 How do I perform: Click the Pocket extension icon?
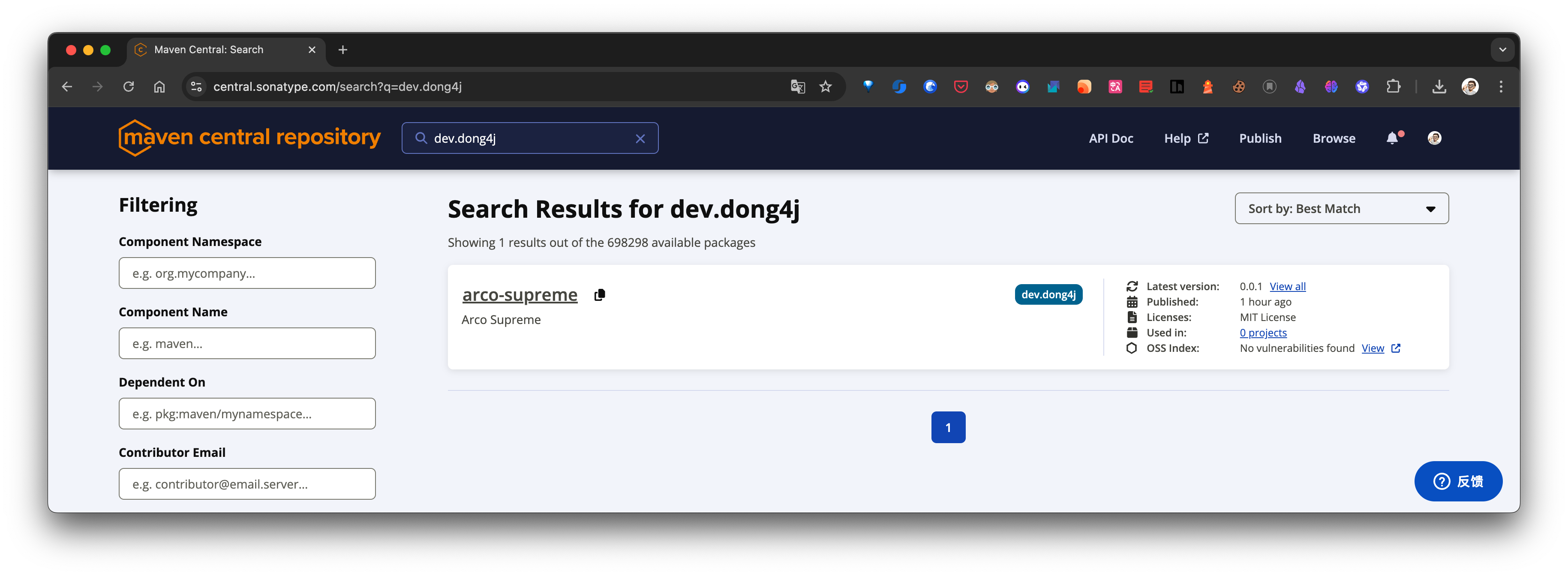pos(961,87)
